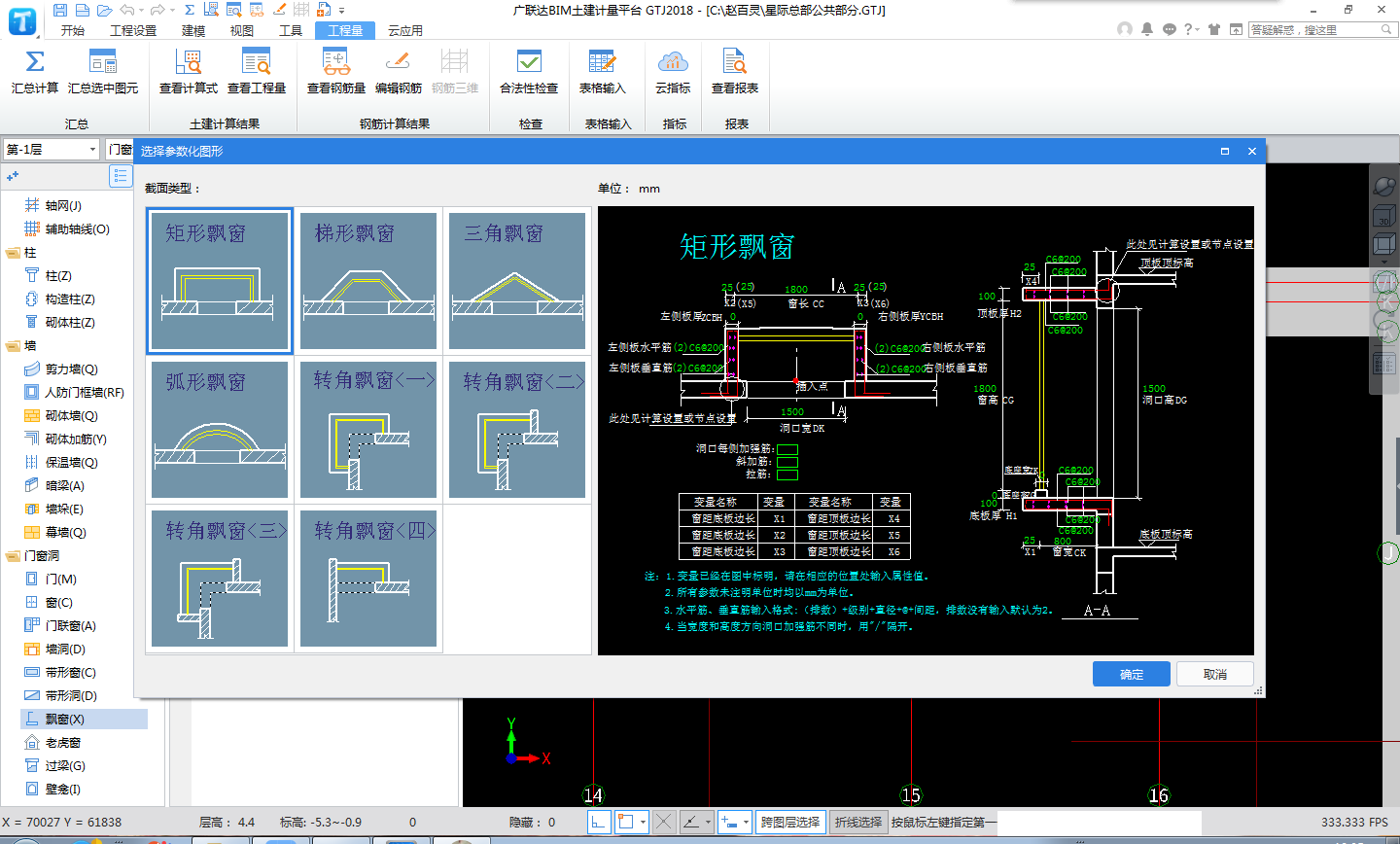Toggle 跨图层选择 button
Image resolution: width=1400 pixels, height=844 pixels.
click(789, 822)
